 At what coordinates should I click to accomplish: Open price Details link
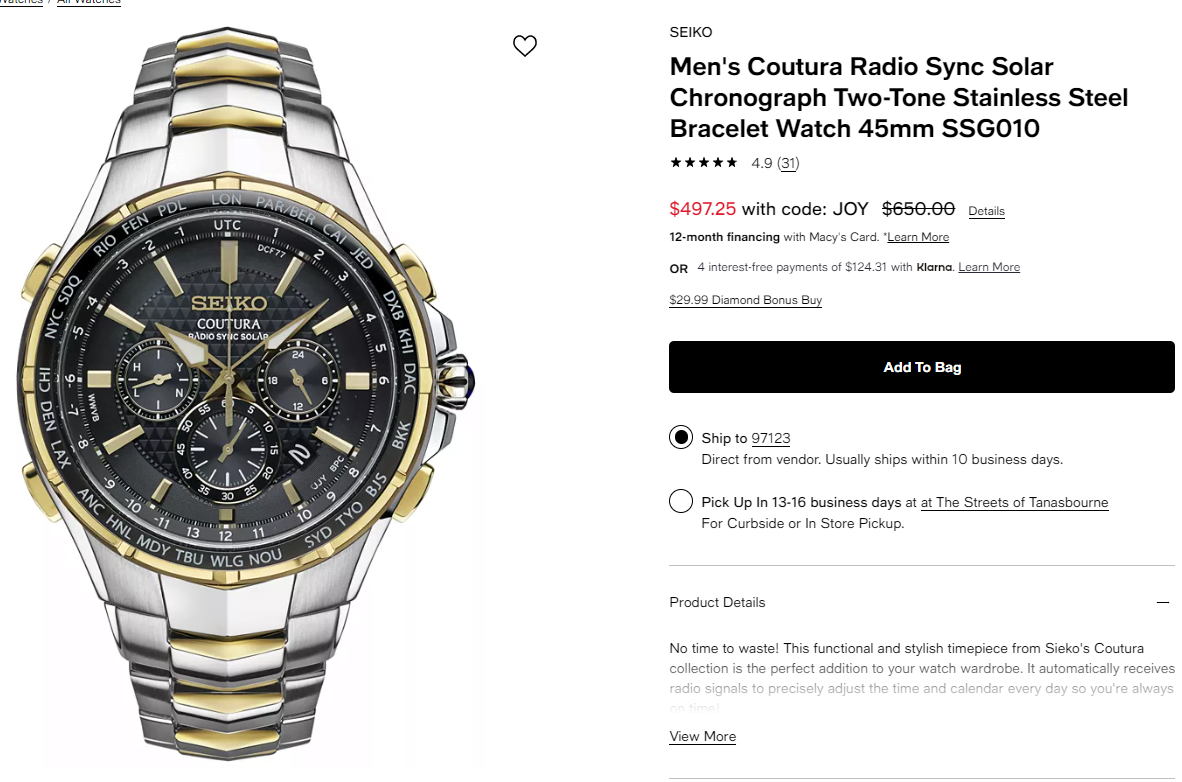click(x=986, y=211)
